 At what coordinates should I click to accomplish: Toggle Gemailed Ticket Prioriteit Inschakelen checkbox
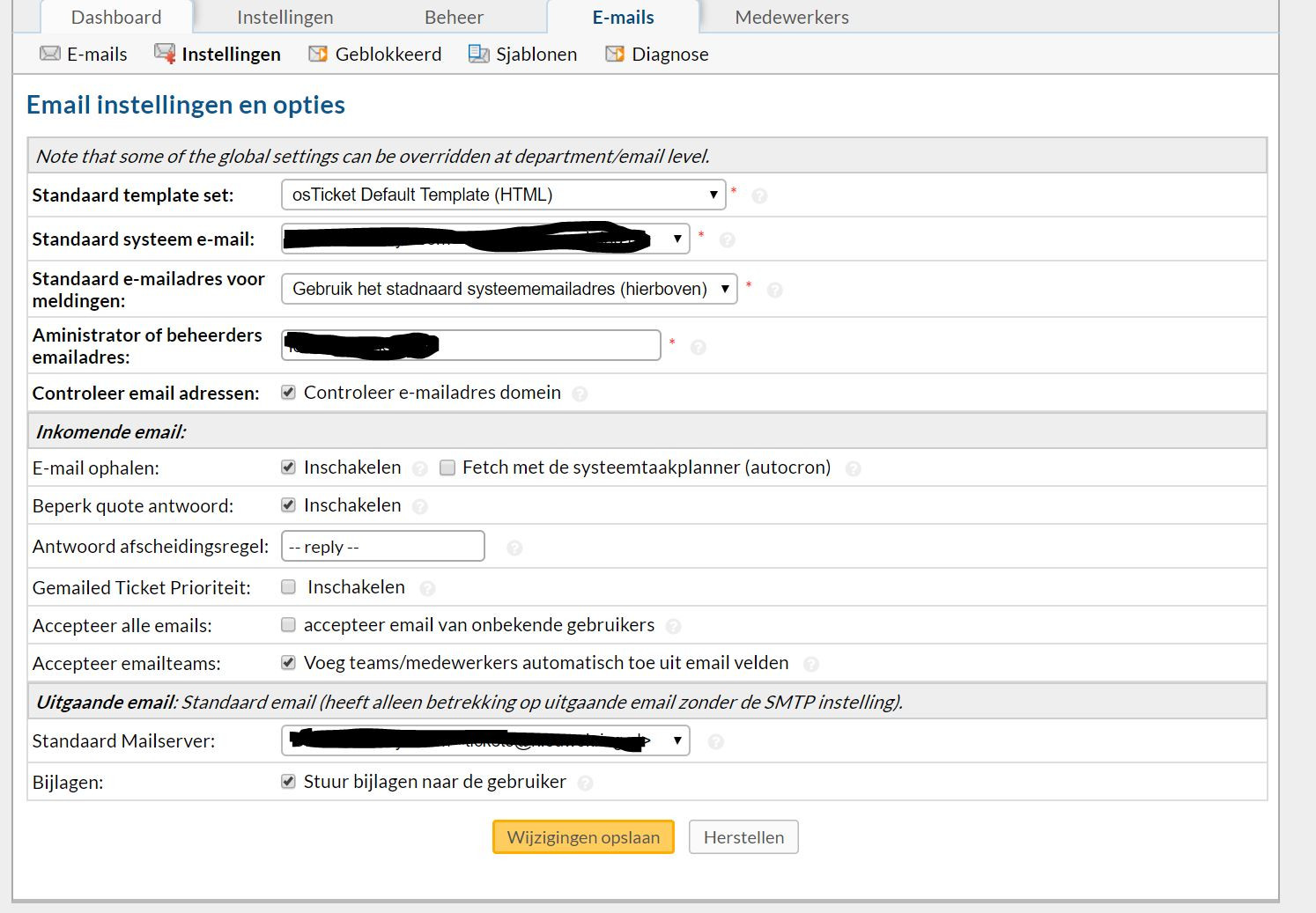point(288,587)
